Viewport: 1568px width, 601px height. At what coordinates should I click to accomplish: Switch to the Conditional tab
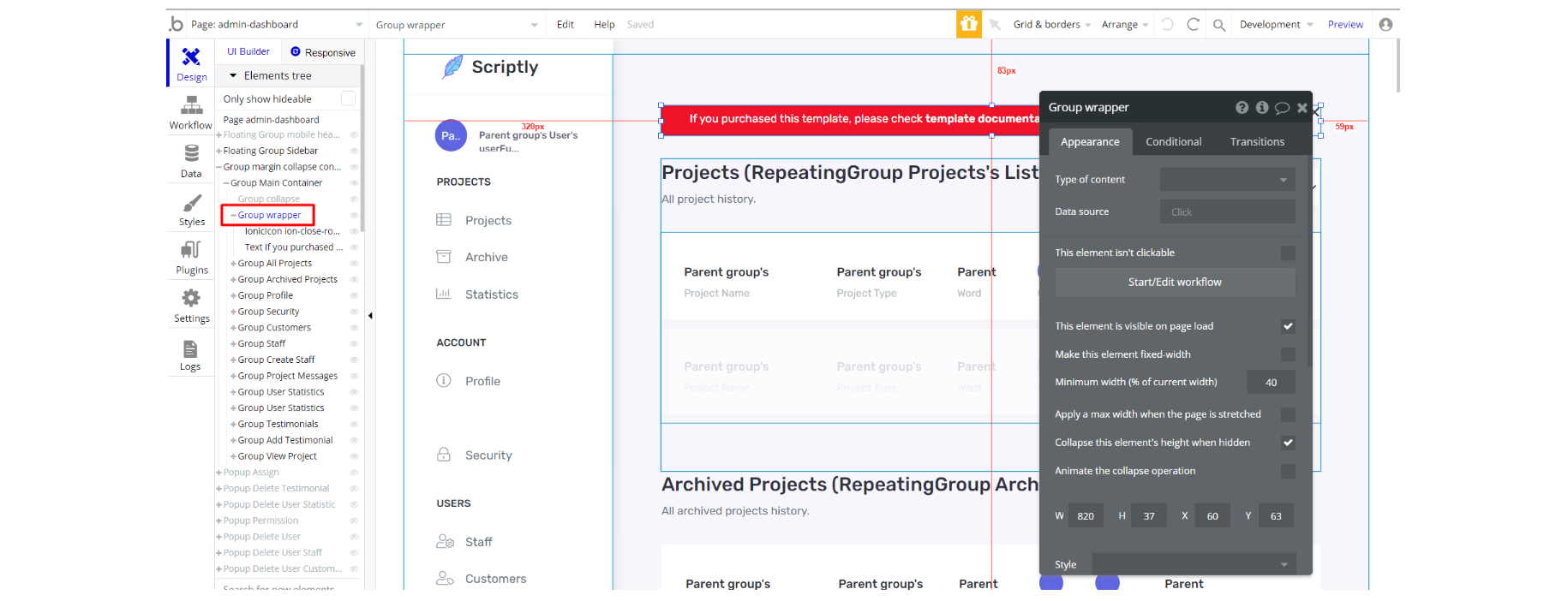[x=1173, y=142]
